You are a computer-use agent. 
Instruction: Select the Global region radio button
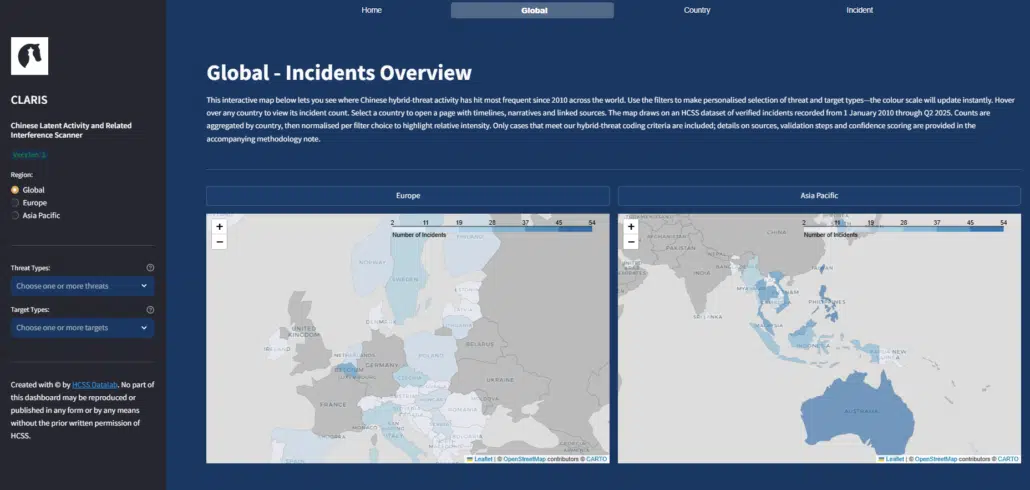(x=15, y=189)
